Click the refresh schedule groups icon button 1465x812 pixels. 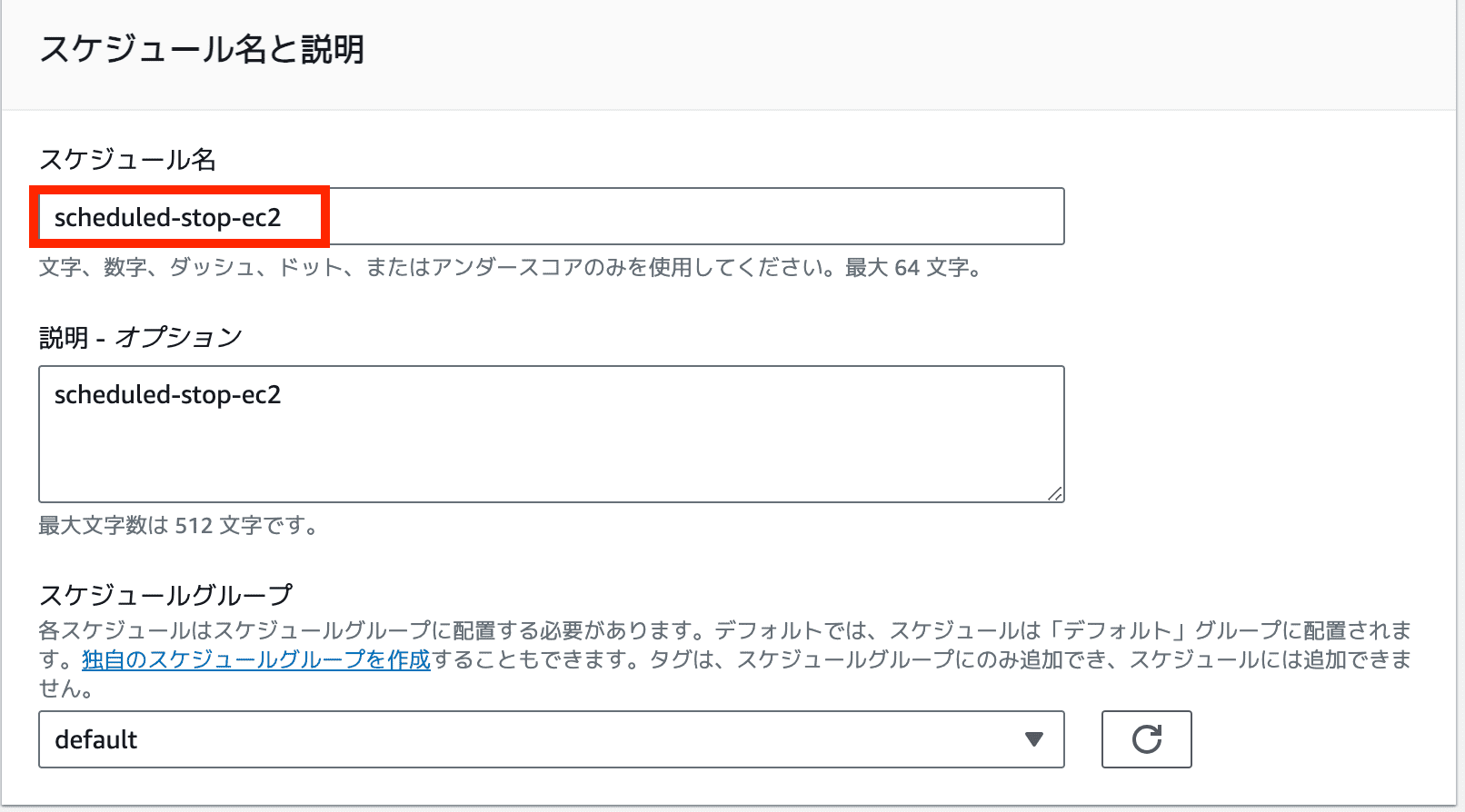pos(1146,739)
